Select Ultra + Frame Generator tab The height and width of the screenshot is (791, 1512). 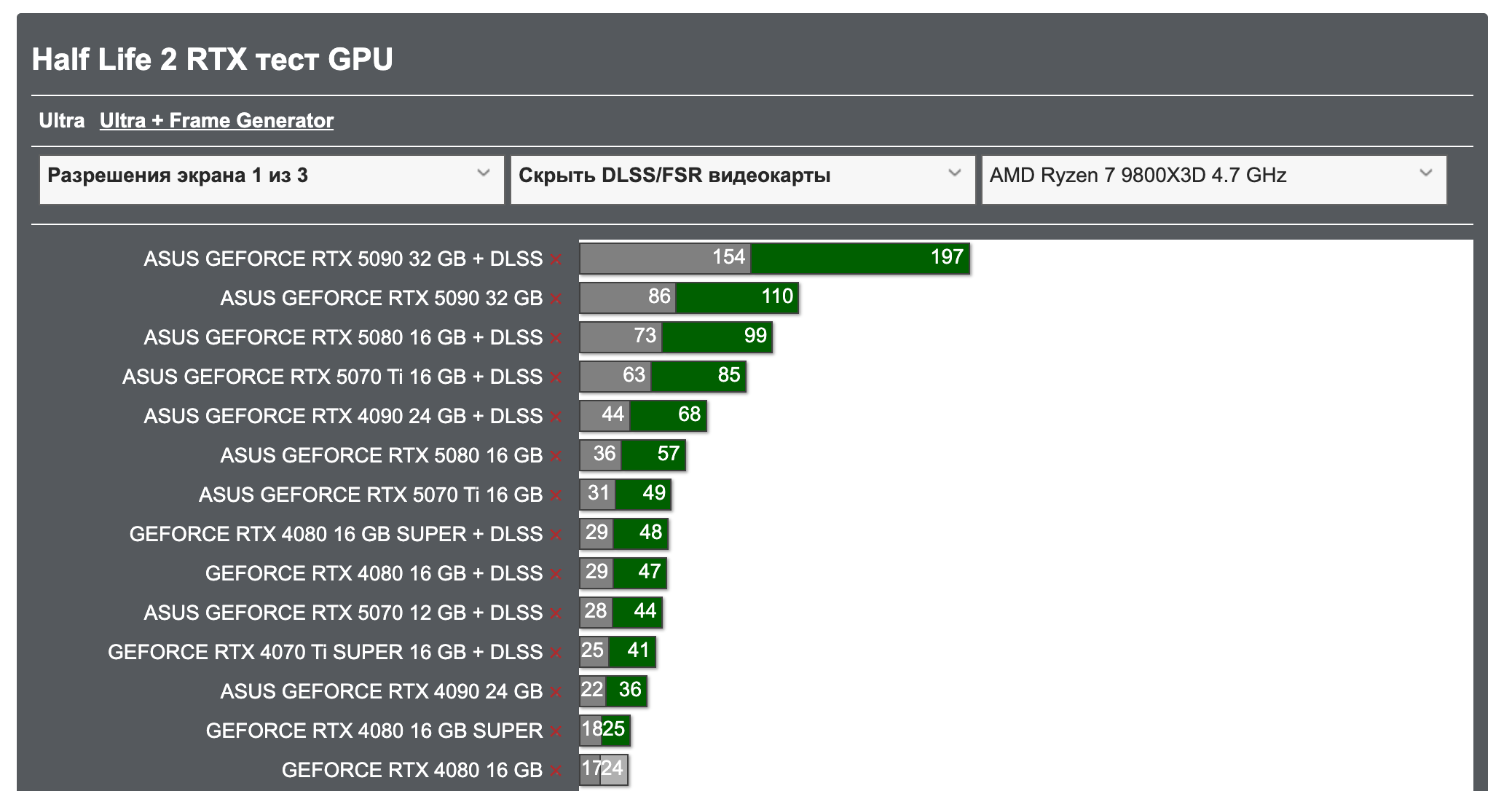(x=216, y=121)
